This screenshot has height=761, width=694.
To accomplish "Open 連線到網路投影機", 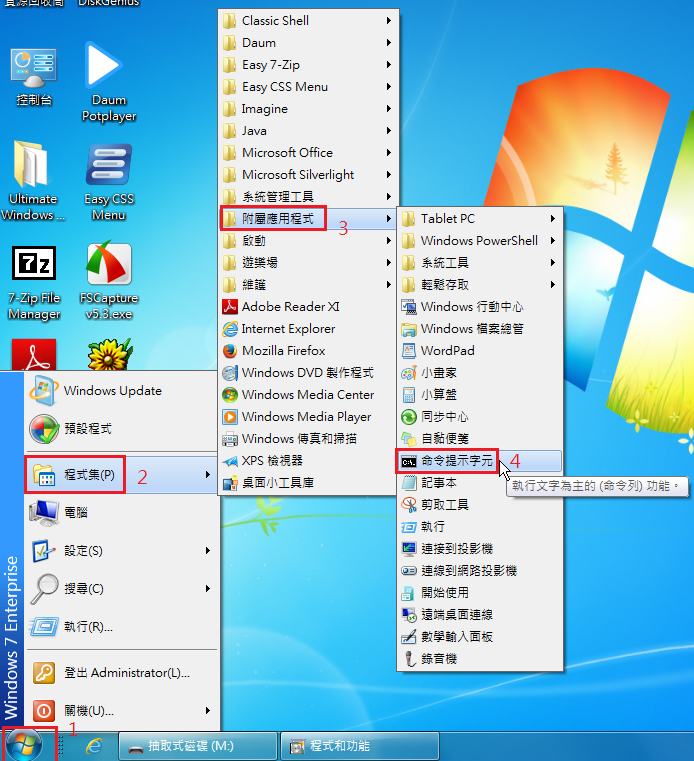I will (480, 571).
